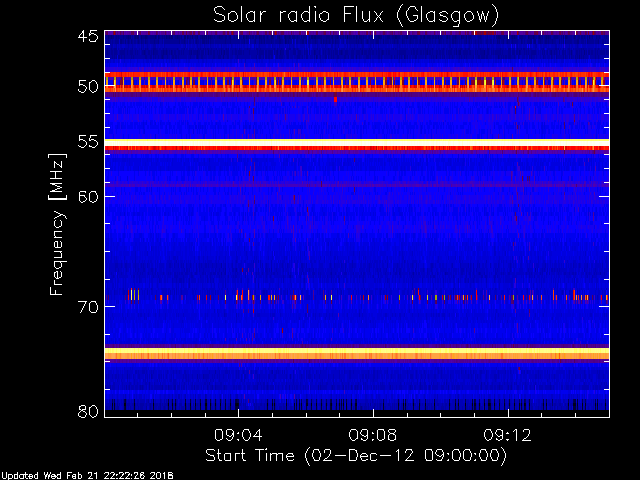Click the 09:08 time label
This screenshot has height=480, width=640.
pos(373,435)
